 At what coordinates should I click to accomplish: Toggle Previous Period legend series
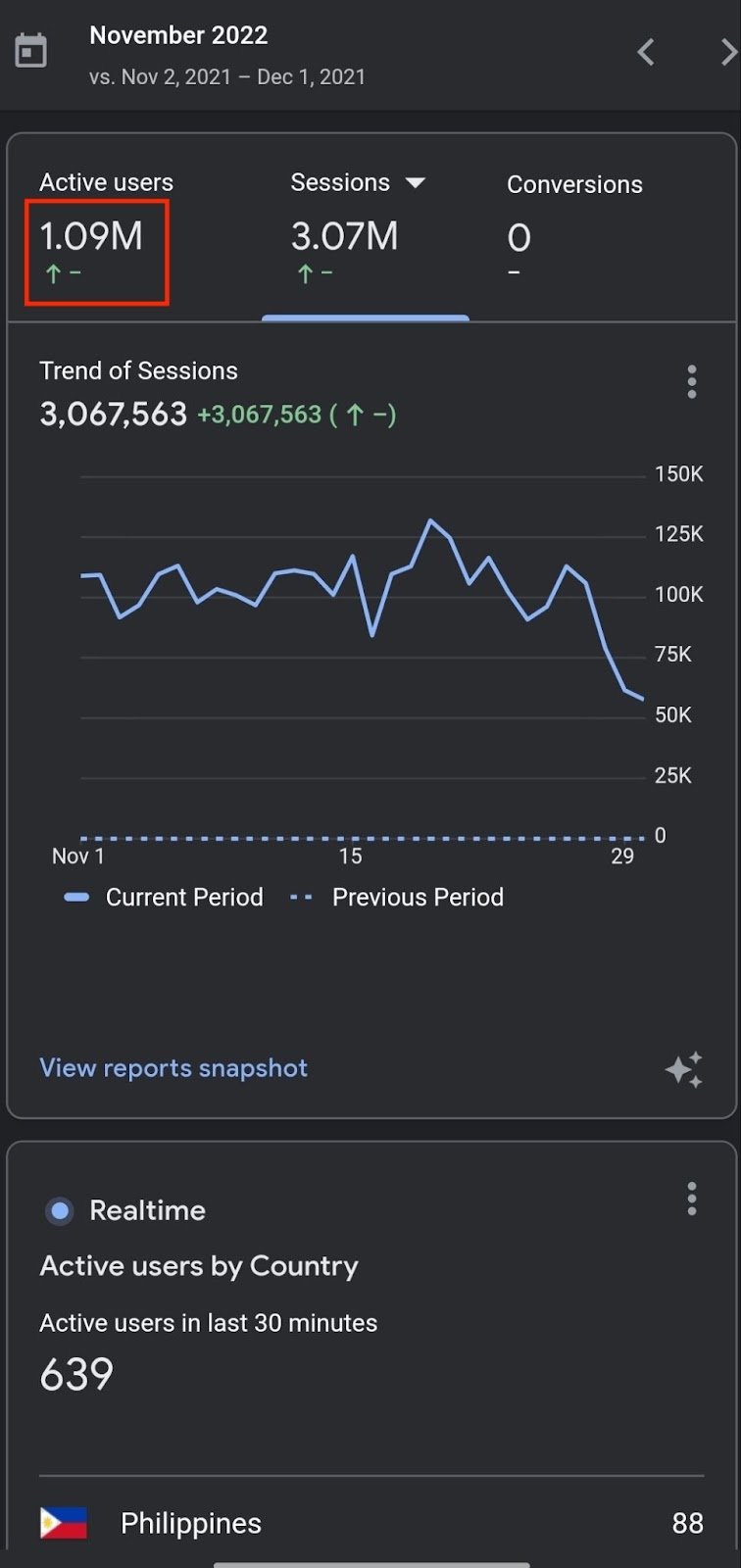pyautogui.click(x=398, y=898)
